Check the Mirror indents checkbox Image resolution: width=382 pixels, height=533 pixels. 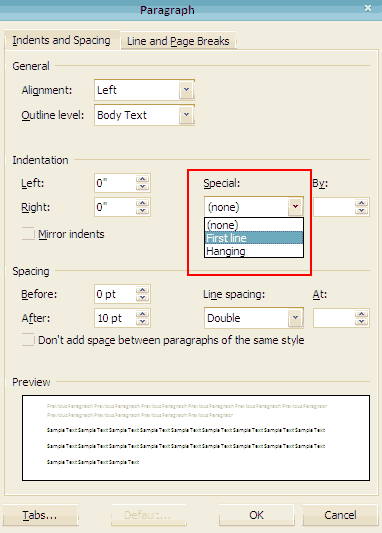click(28, 234)
